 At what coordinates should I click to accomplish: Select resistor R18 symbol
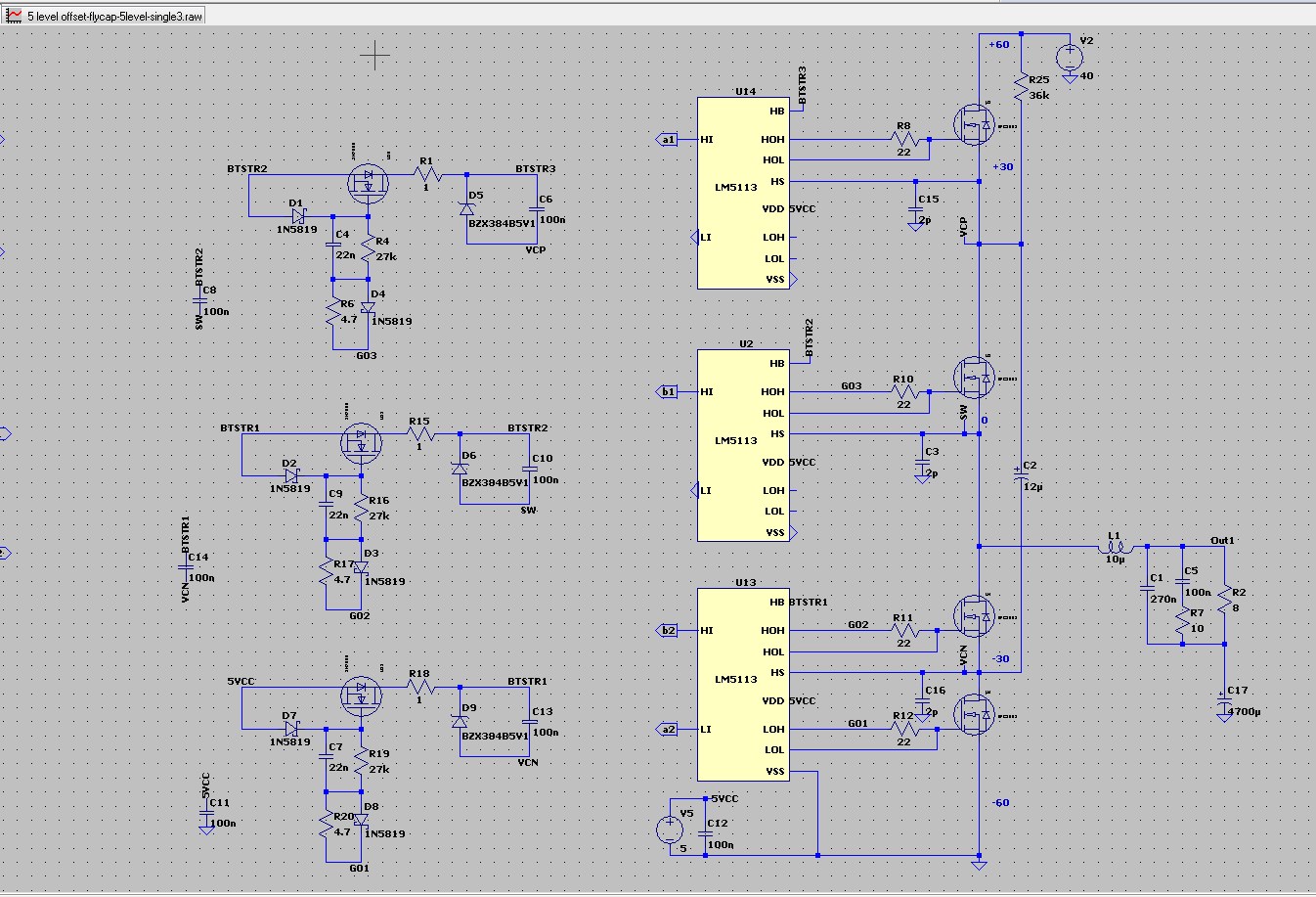pos(418,687)
